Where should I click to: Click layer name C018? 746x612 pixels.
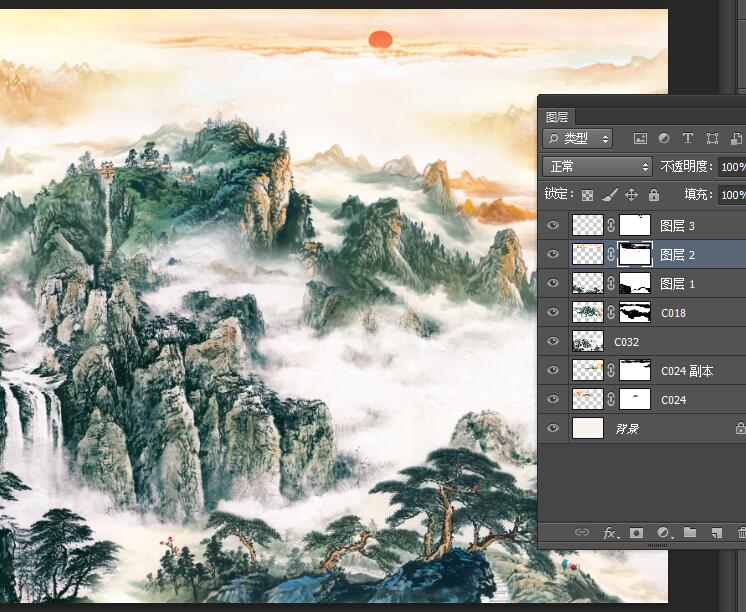tap(673, 313)
